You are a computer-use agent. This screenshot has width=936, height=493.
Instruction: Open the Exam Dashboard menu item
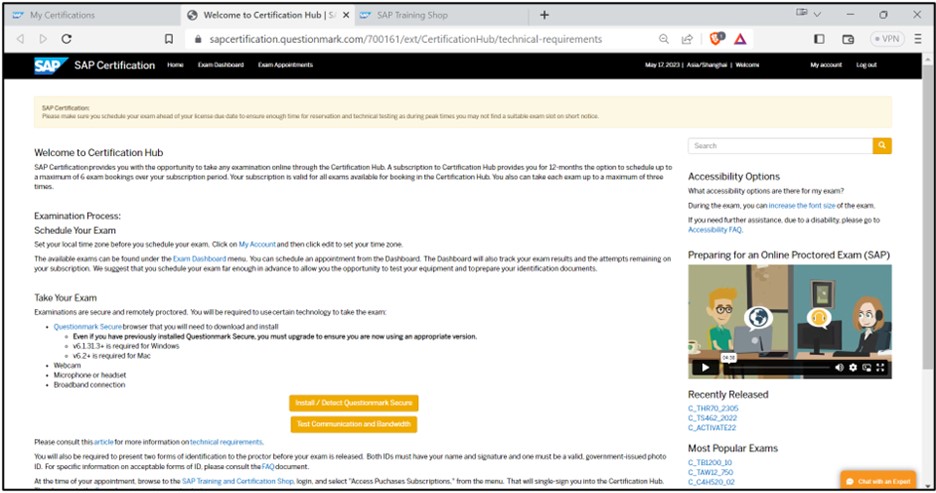pyautogui.click(x=220, y=65)
